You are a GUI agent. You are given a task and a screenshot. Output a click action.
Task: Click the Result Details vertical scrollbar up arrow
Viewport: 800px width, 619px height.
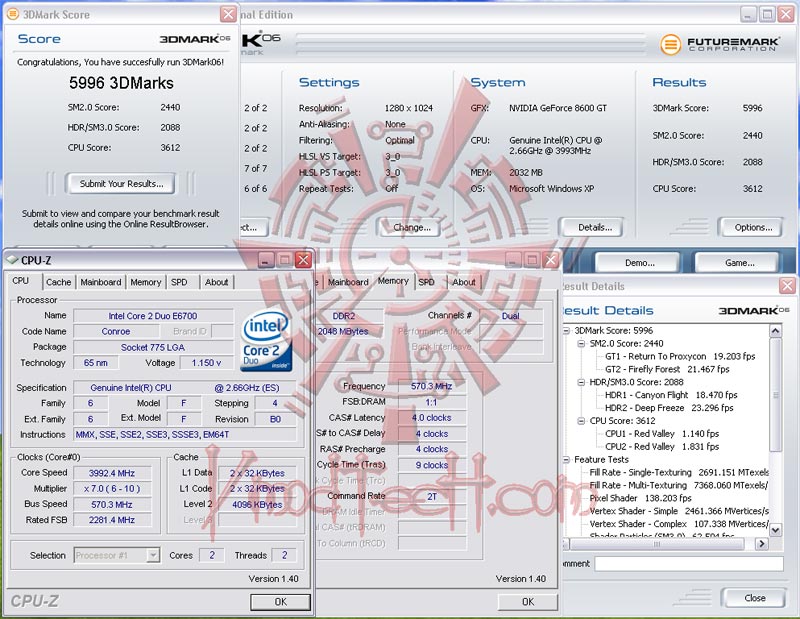pos(775,331)
